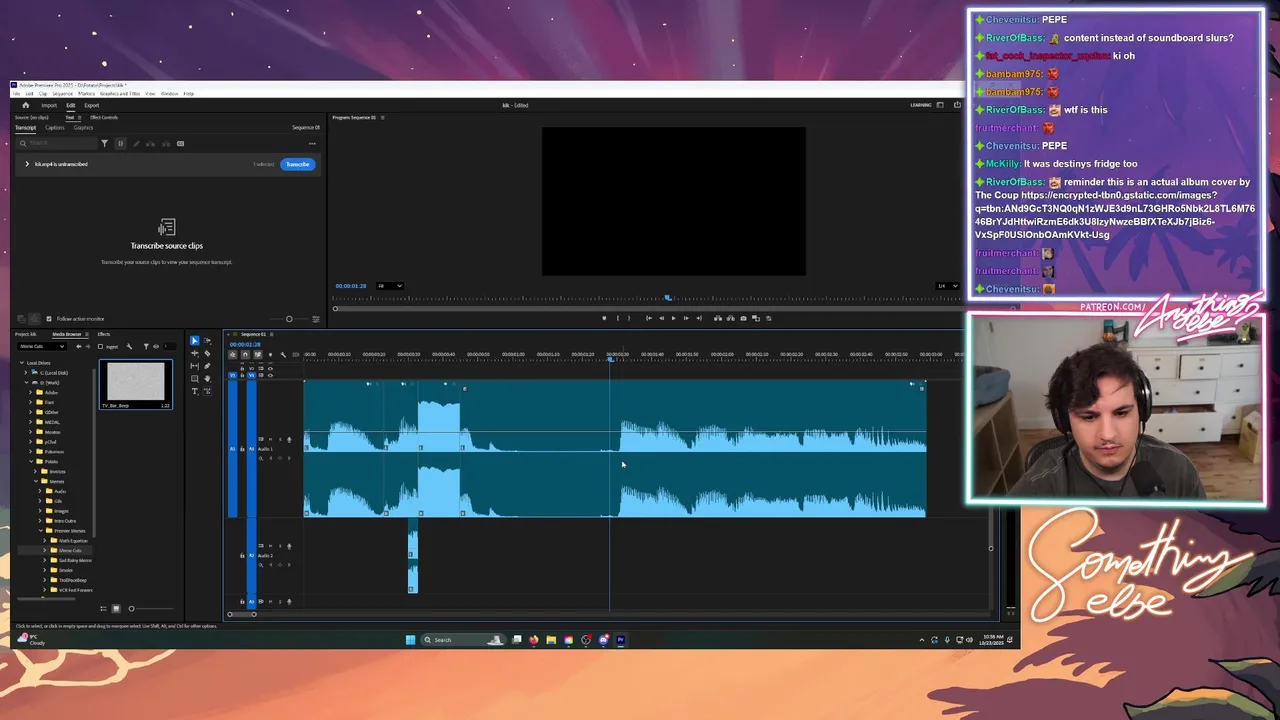The width and height of the screenshot is (1280, 720).
Task: Navigate back in Media Browser
Action: (x=79, y=346)
